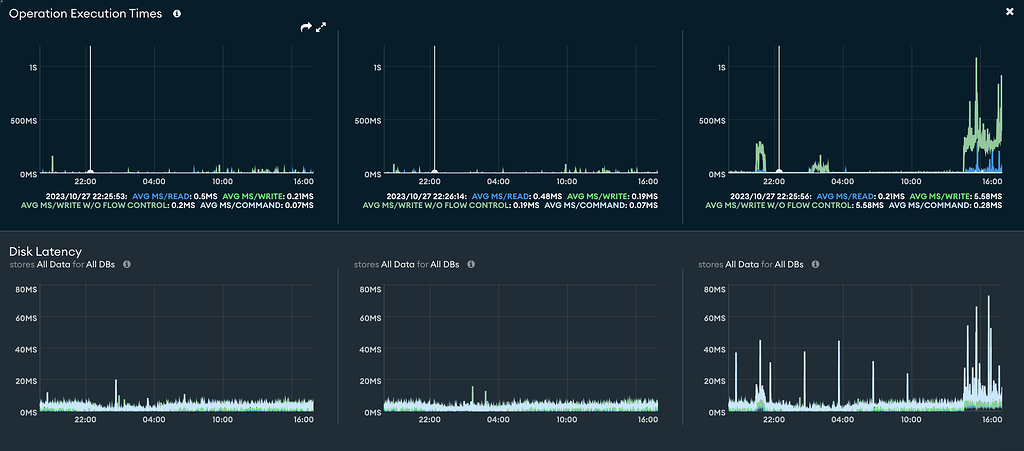Screen dimensions: 1024x451
Task: Click info icon in rightmost Disk Latency chart
Action: click(815, 265)
